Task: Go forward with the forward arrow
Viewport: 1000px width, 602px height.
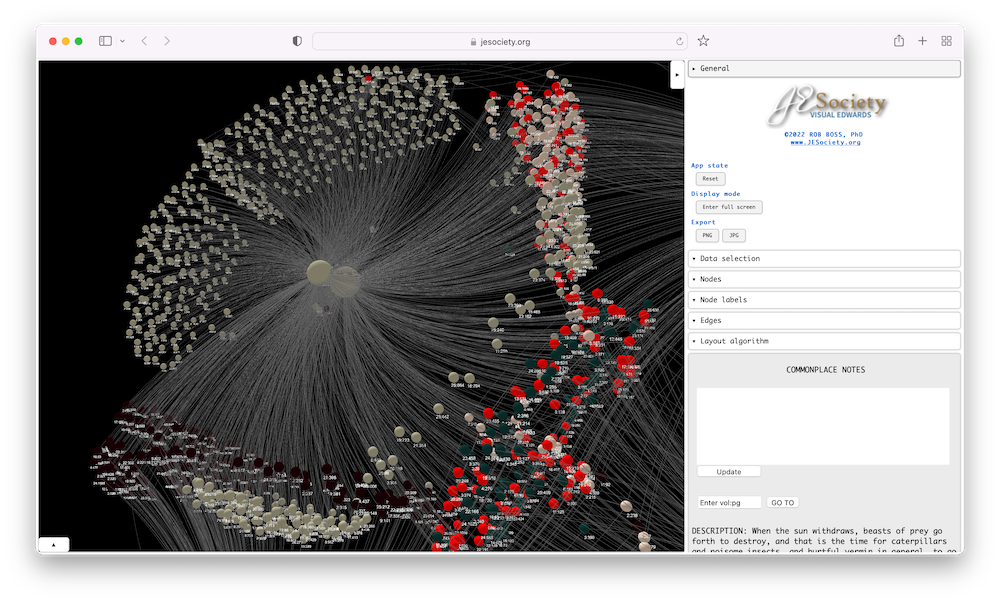Action: [167, 41]
